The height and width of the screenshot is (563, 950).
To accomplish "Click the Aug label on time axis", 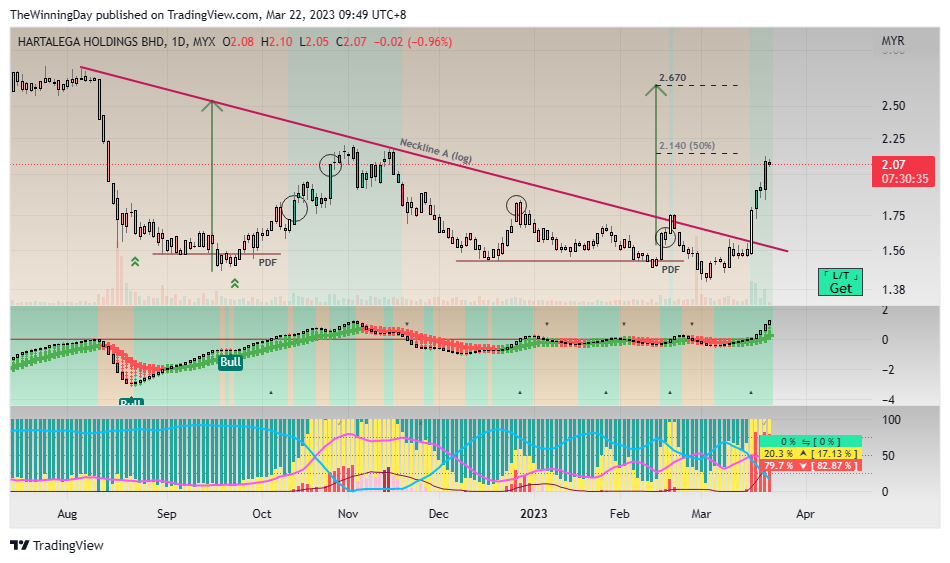I will click(x=67, y=514).
